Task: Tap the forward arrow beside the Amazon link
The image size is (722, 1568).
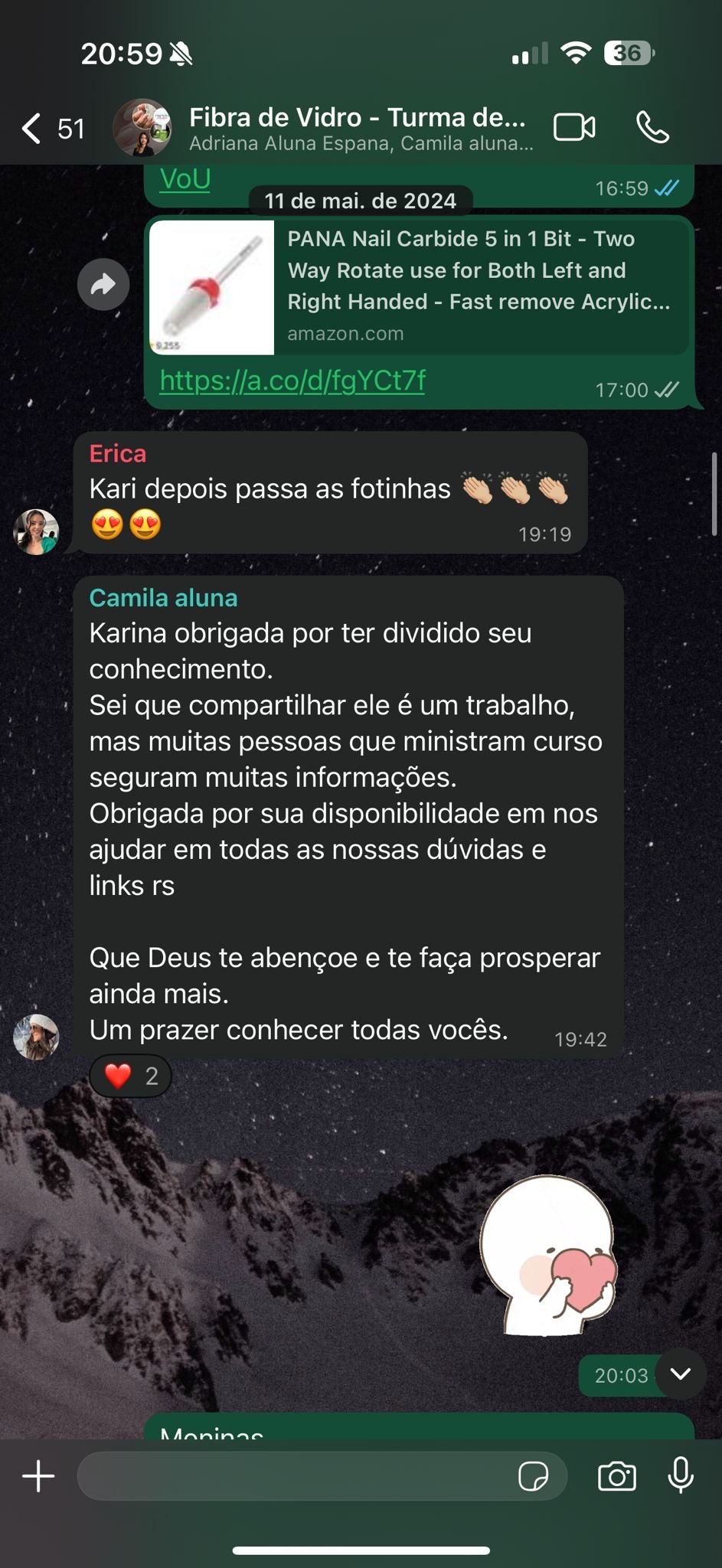Action: click(x=103, y=285)
